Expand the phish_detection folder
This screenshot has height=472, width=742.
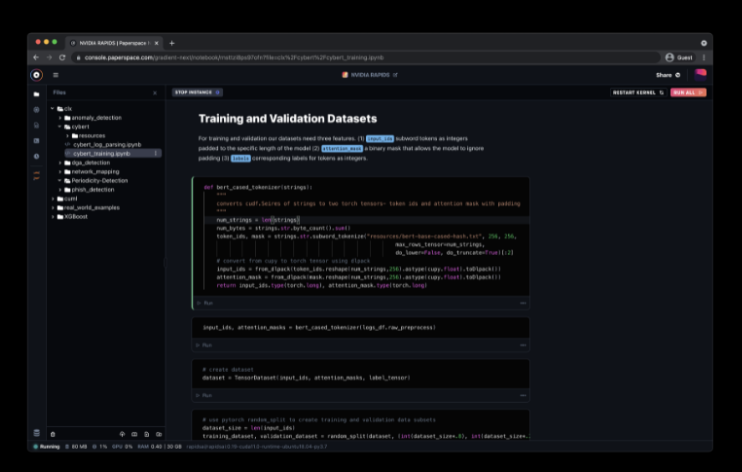pos(60,189)
